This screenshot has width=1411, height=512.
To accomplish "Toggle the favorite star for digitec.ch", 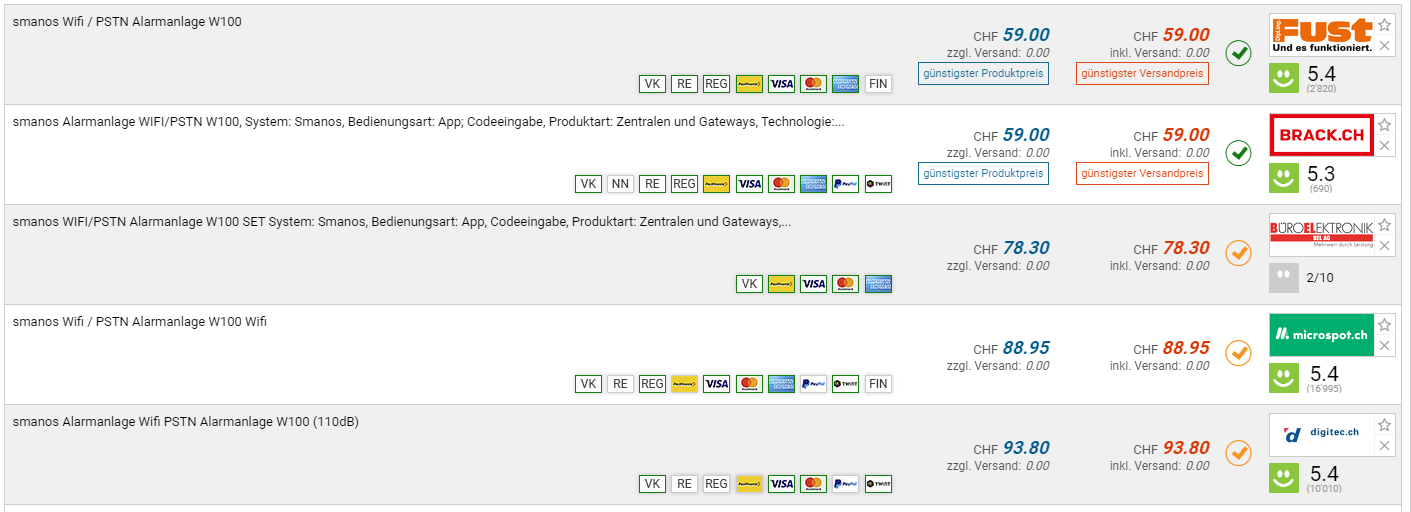I will tap(1384, 425).
